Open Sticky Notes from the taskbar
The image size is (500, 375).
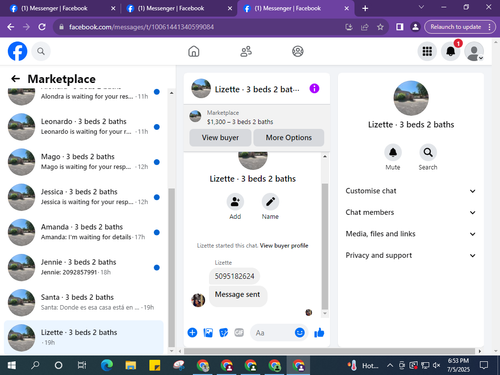tap(155, 366)
